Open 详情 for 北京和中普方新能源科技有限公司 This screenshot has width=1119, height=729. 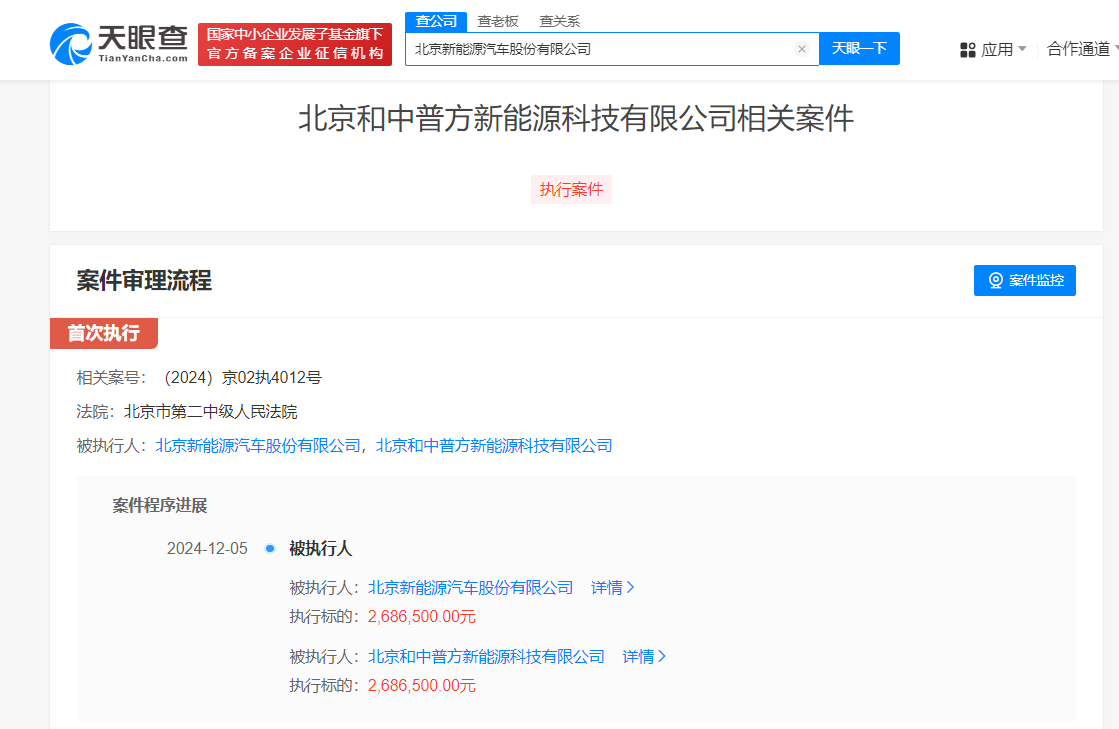pos(644,656)
